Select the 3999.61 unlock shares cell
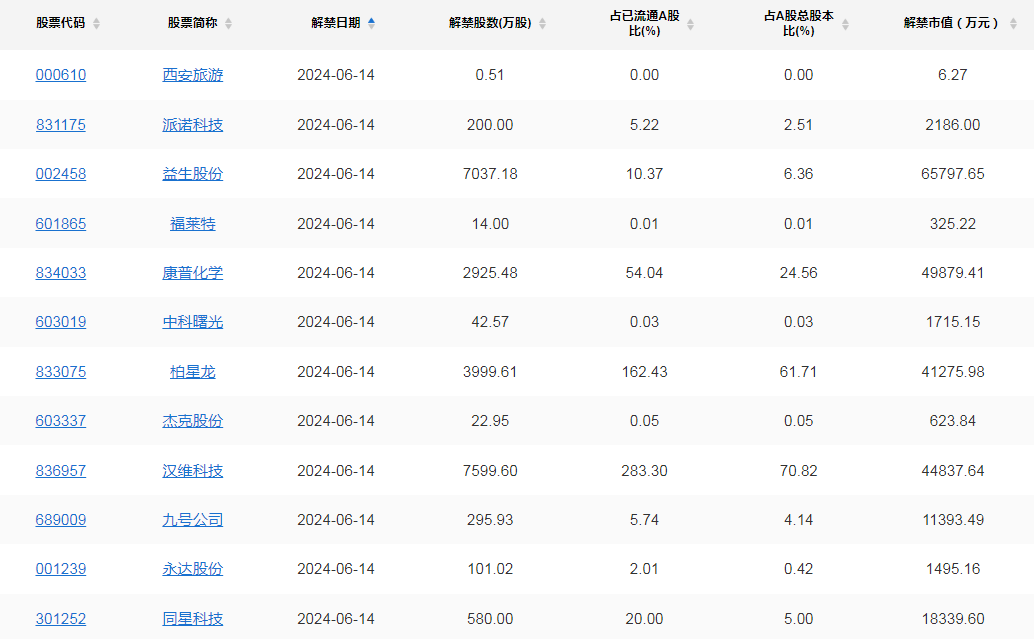This screenshot has width=1034, height=639. pos(490,372)
